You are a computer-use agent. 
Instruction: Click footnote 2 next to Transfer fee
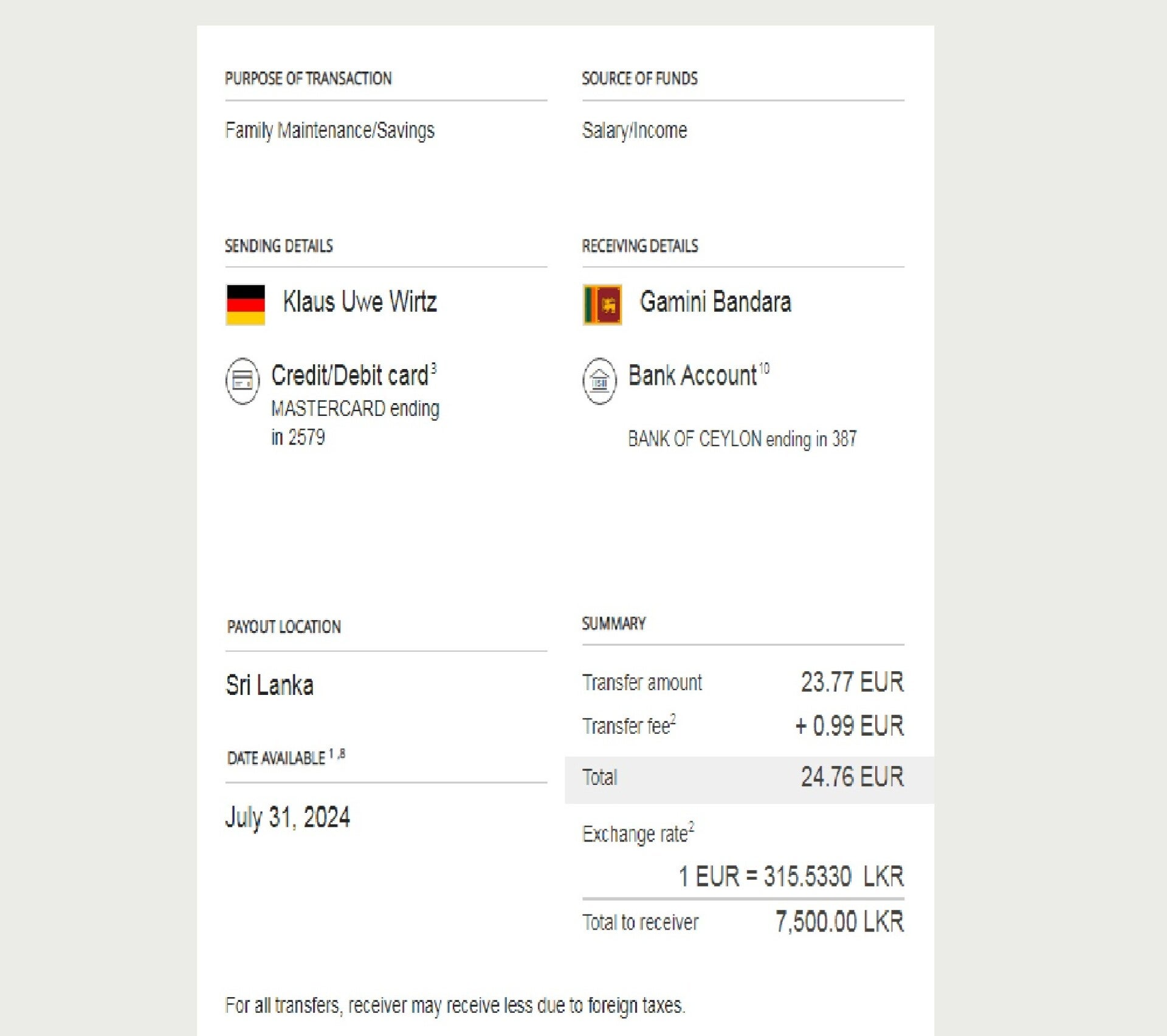(673, 719)
